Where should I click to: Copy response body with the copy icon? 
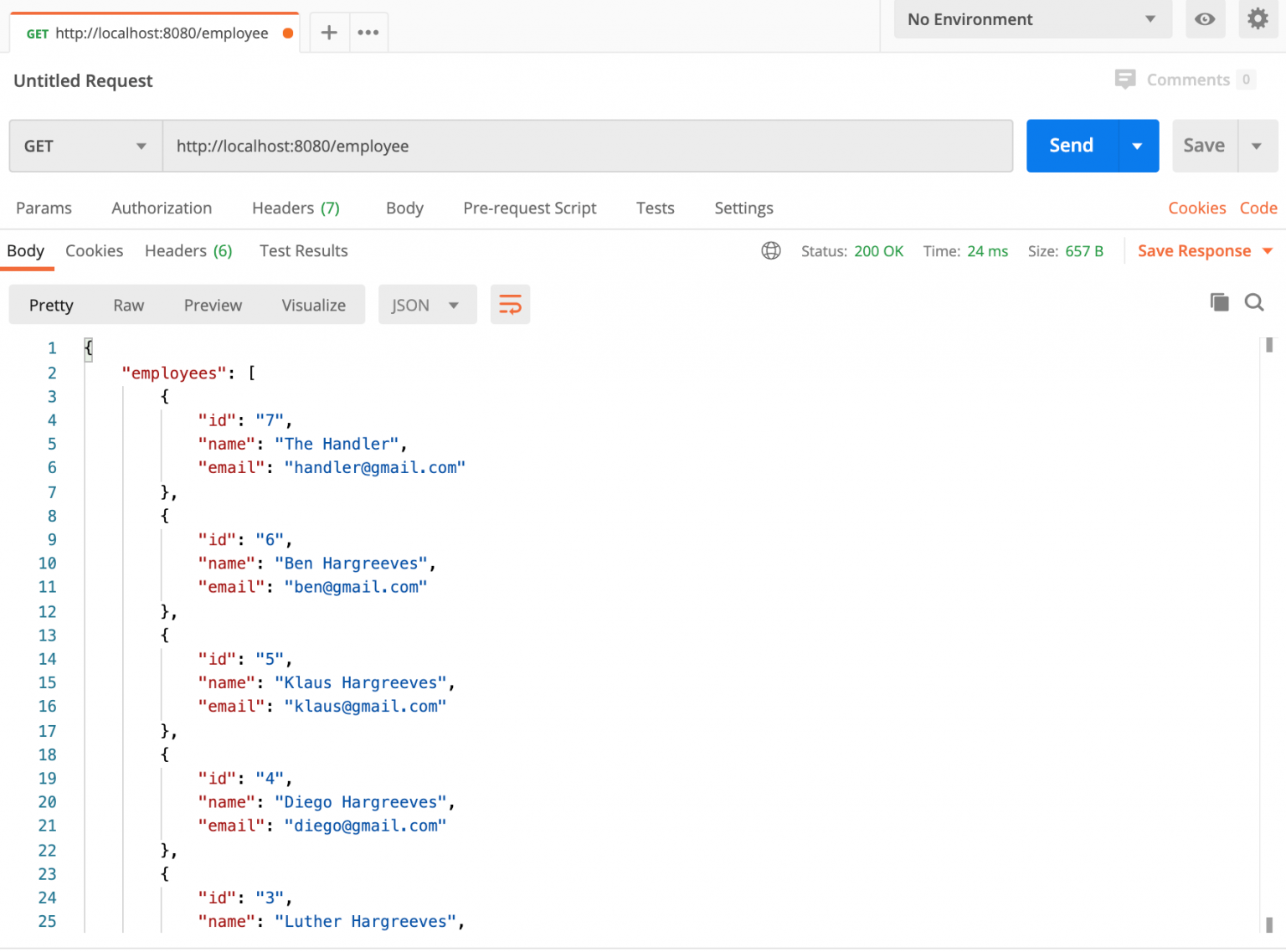1220,302
